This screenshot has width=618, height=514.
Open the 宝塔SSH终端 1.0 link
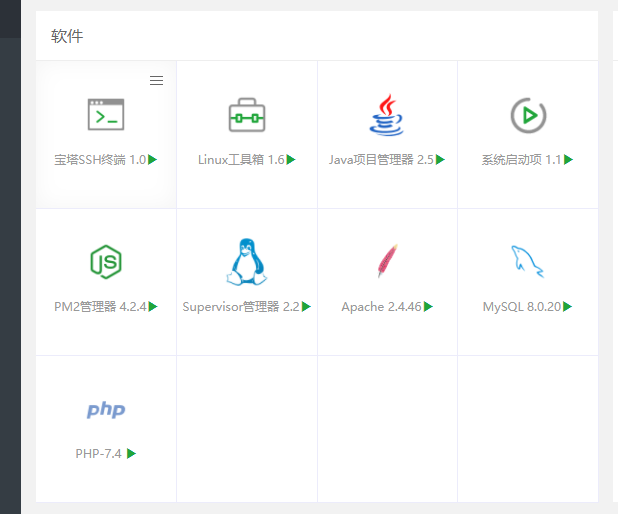pyautogui.click(x=100, y=160)
